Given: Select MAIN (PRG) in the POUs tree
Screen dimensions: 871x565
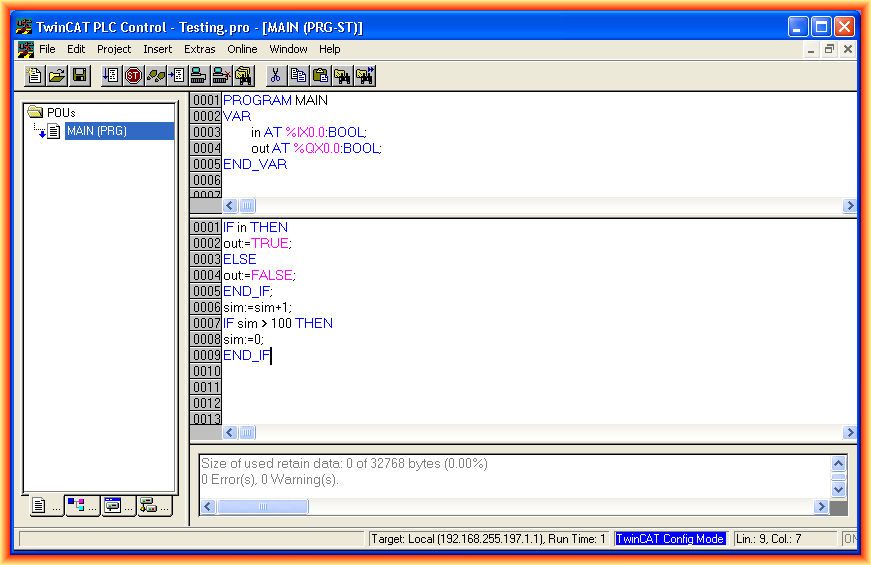Looking at the screenshot, I should 96,131.
